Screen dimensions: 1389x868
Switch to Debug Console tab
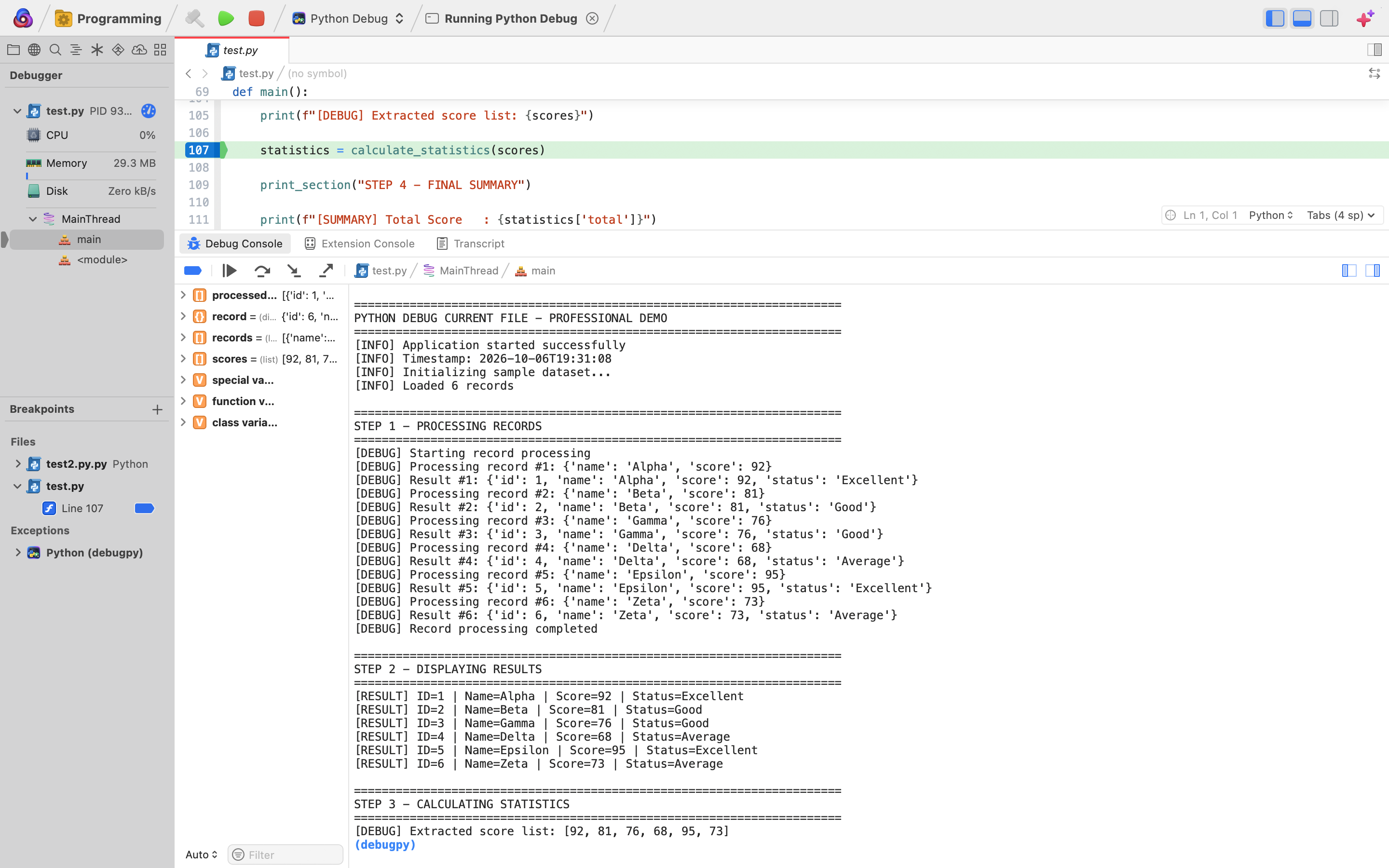pos(235,244)
